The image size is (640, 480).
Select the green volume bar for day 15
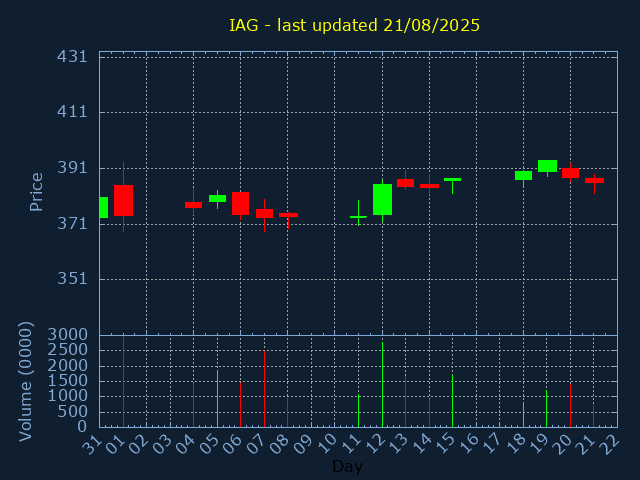click(452, 401)
